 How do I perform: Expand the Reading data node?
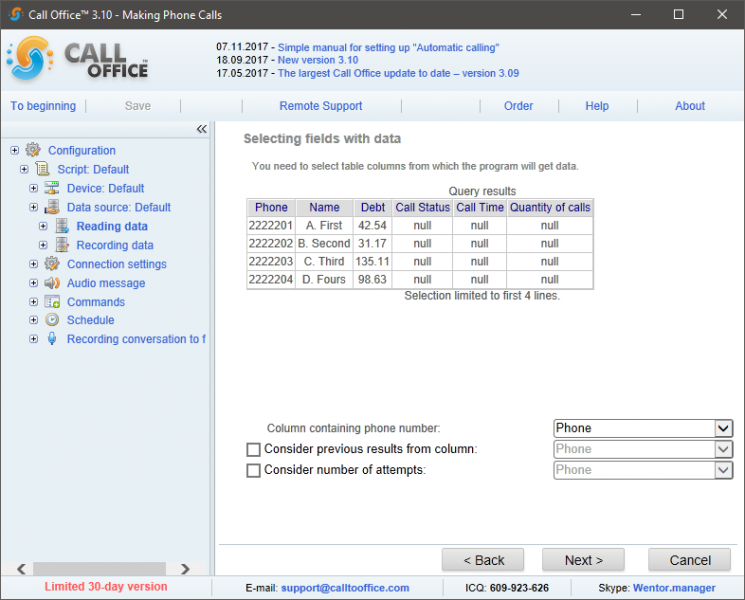point(43,226)
